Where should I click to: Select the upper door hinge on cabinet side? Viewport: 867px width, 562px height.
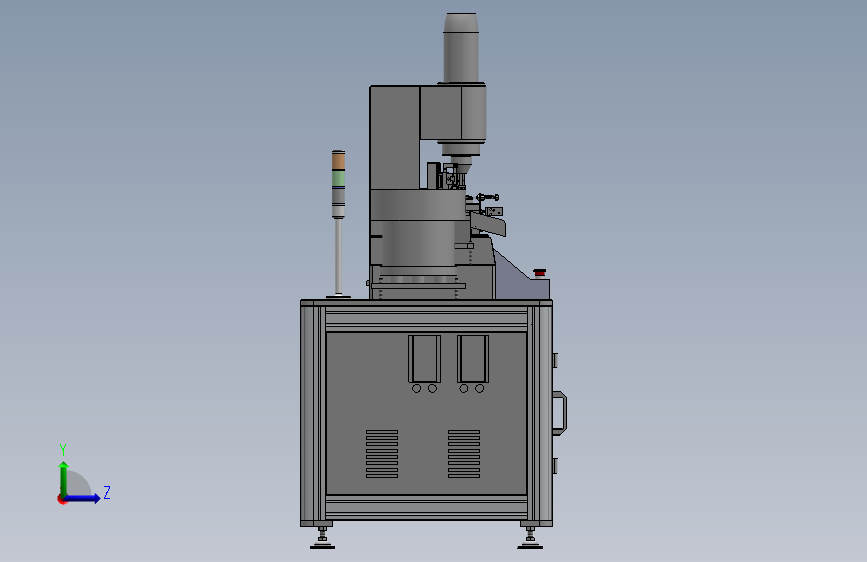tap(555, 360)
